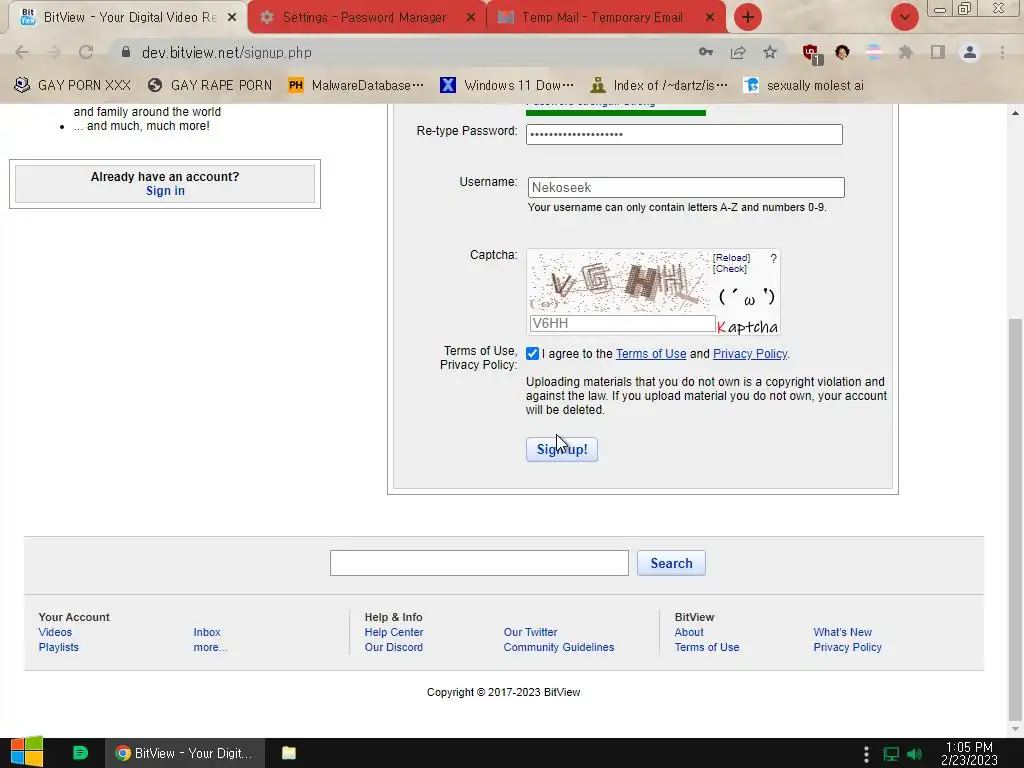Open the Community Guidelines link
This screenshot has height=768, width=1024.
coord(558,647)
